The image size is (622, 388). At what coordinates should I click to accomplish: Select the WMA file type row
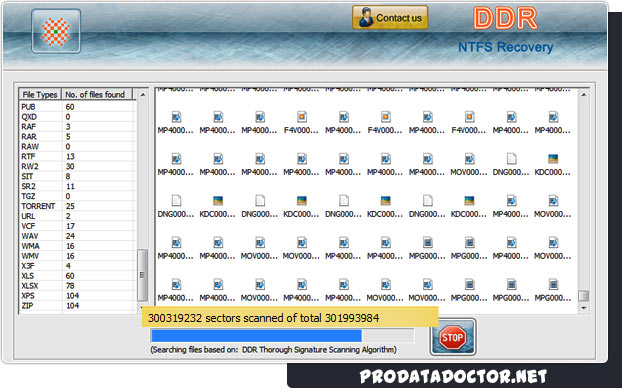(x=77, y=246)
